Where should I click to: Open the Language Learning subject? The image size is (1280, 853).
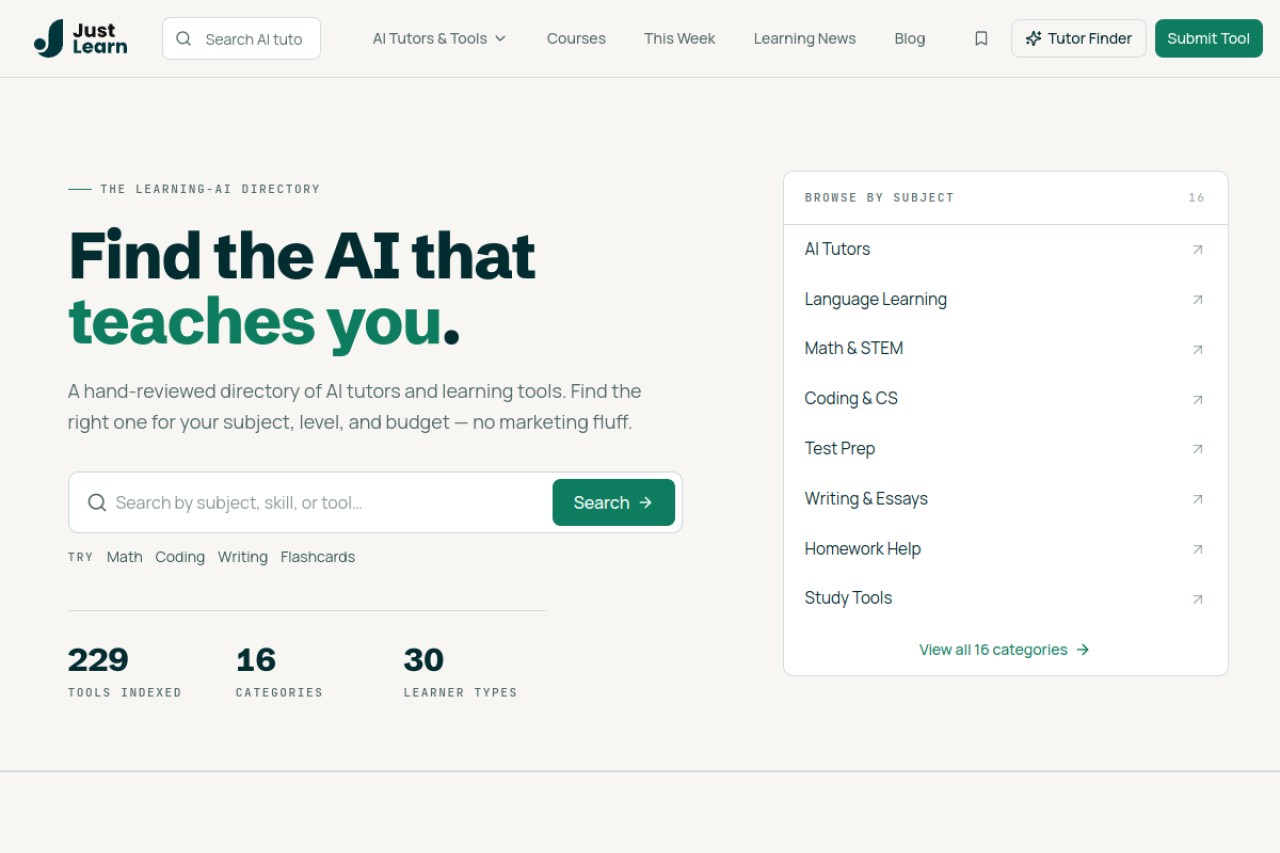[1005, 299]
